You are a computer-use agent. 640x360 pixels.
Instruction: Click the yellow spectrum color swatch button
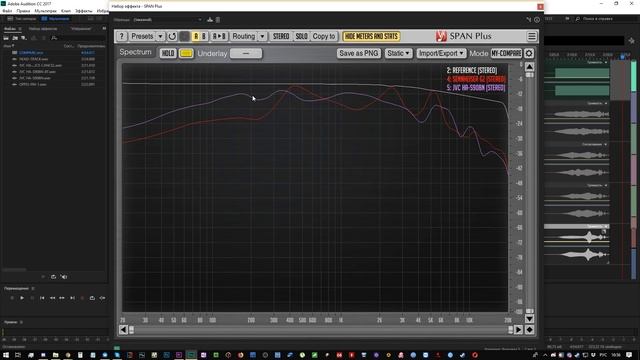click(186, 53)
